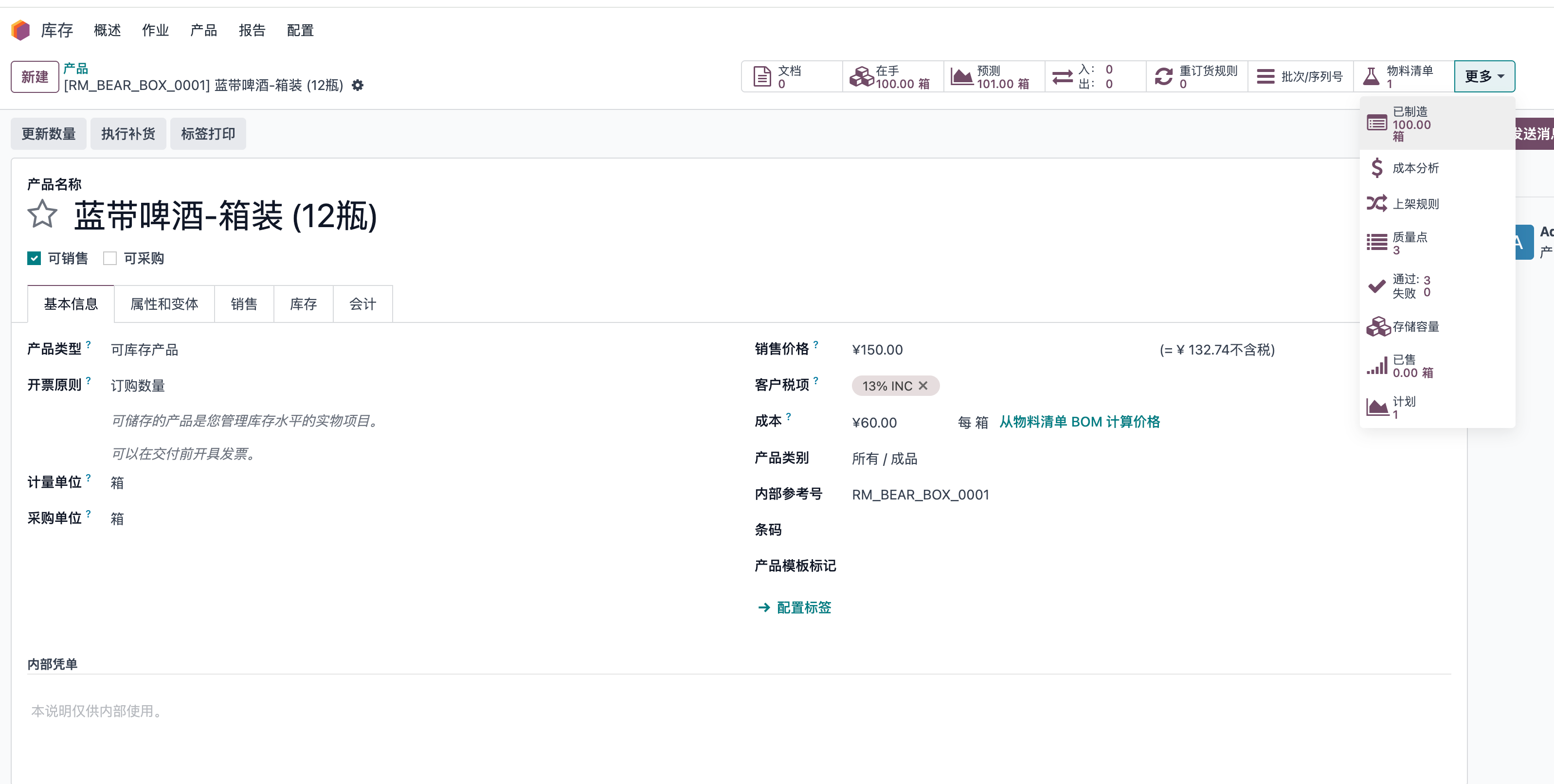The image size is (1554, 784).
Task: Check the 可采购 checkbox
Action: click(x=110, y=258)
